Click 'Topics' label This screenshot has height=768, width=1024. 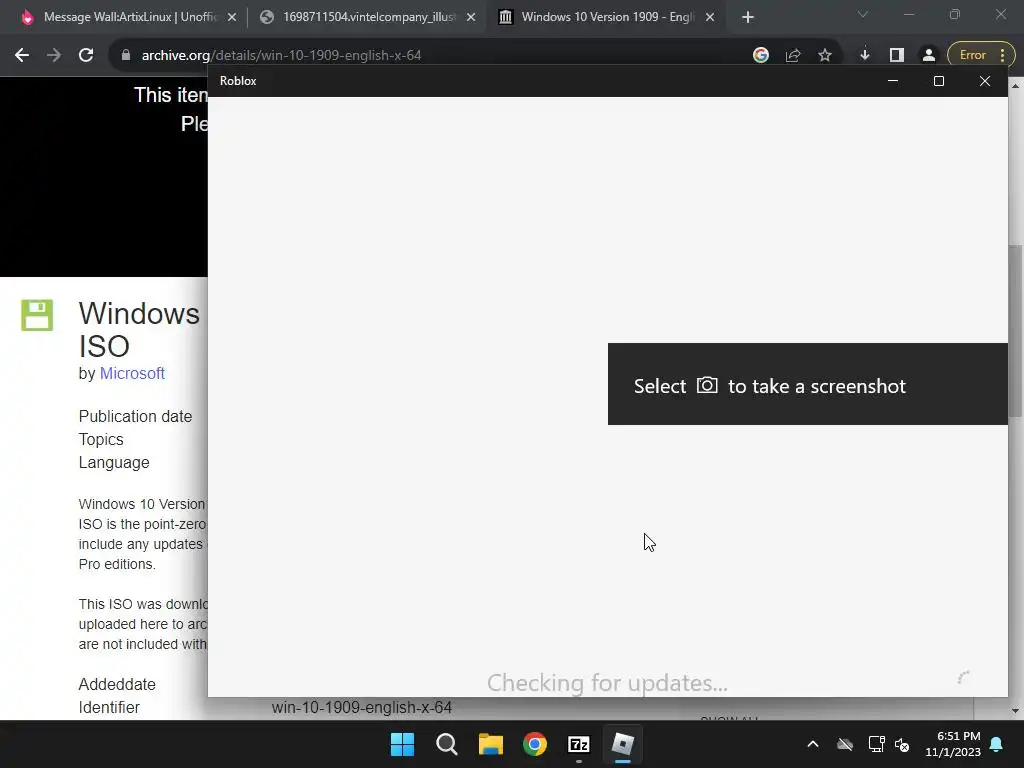tap(101, 440)
